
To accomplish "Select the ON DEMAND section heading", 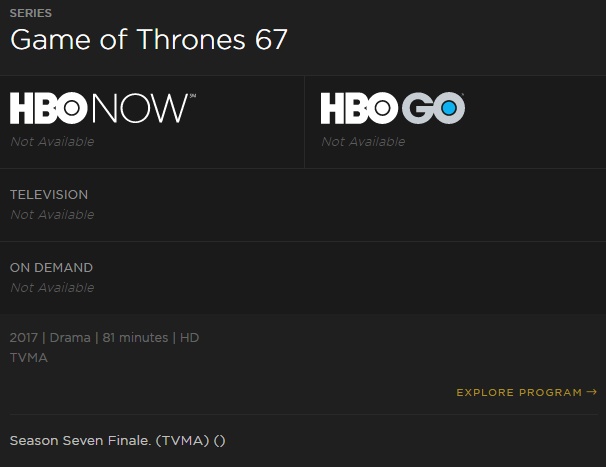I will point(51,268).
